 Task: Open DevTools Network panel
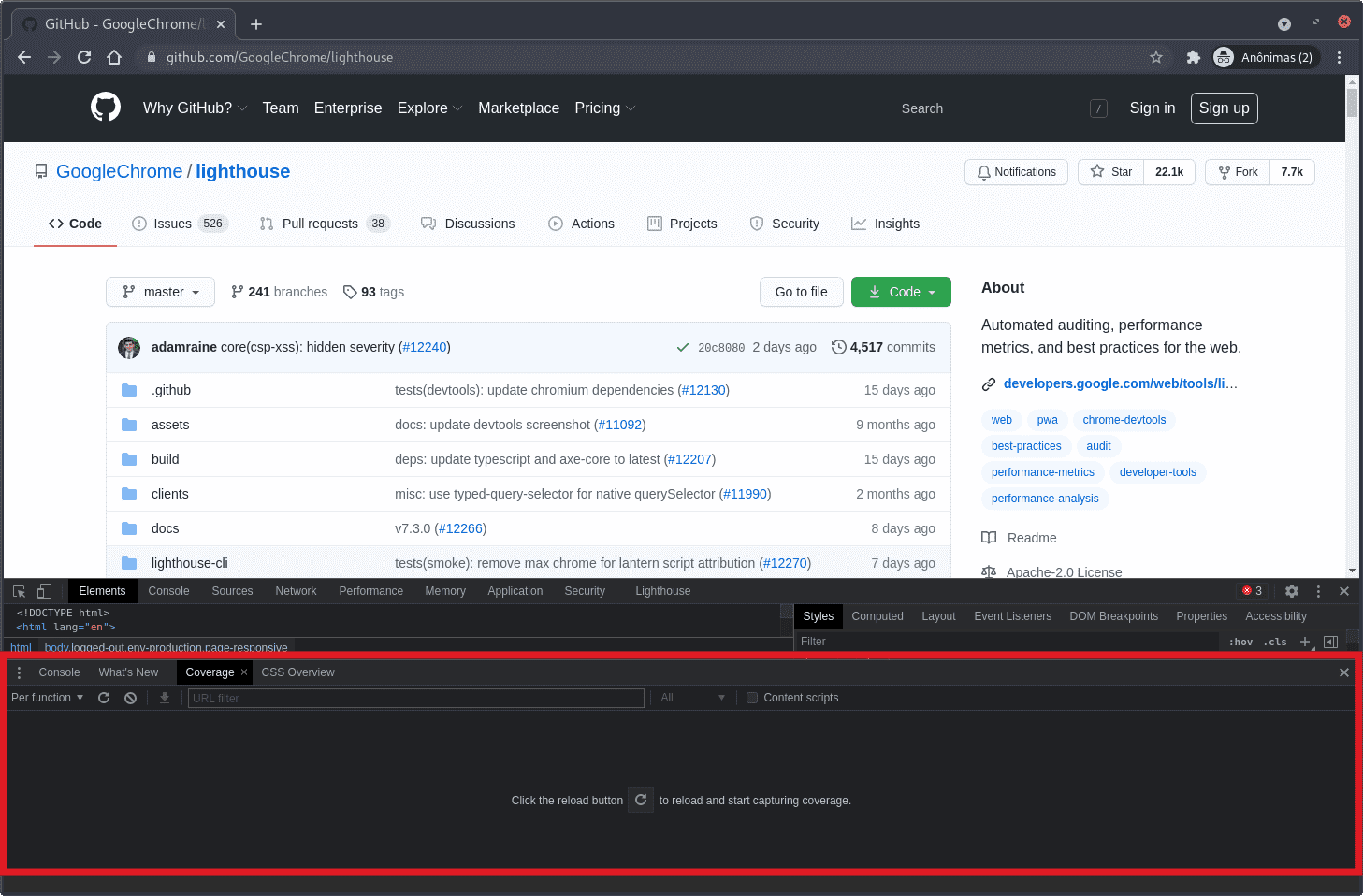tap(296, 591)
